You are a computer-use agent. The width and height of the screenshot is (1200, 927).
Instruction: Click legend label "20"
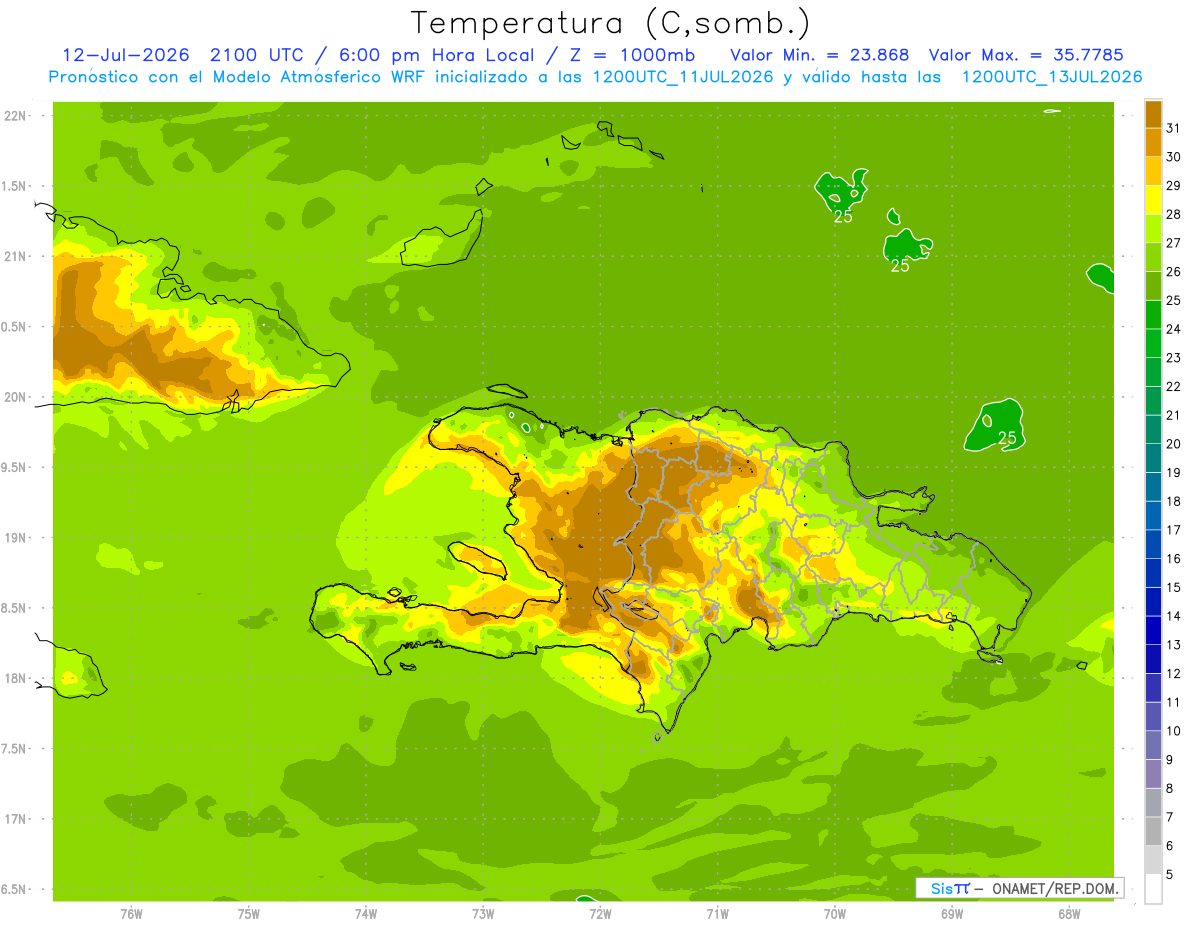1174,444
